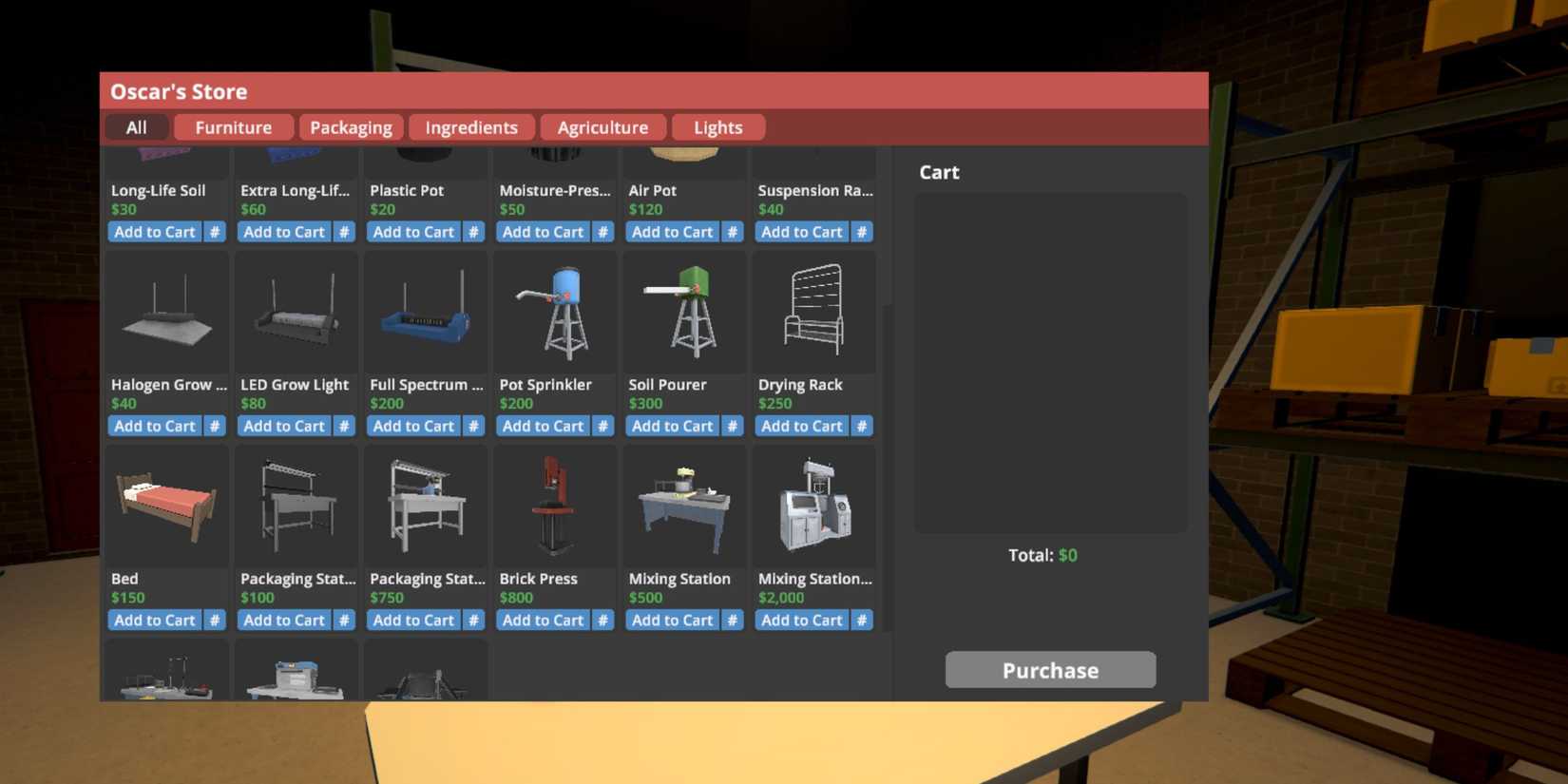
Task: Add LED Grow Light to cart
Action: pyautogui.click(x=284, y=426)
